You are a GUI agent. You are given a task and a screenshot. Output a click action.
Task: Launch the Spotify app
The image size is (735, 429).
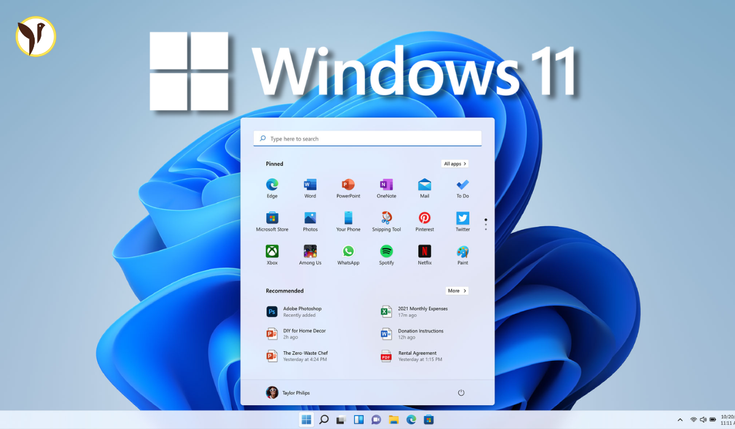tap(386, 255)
